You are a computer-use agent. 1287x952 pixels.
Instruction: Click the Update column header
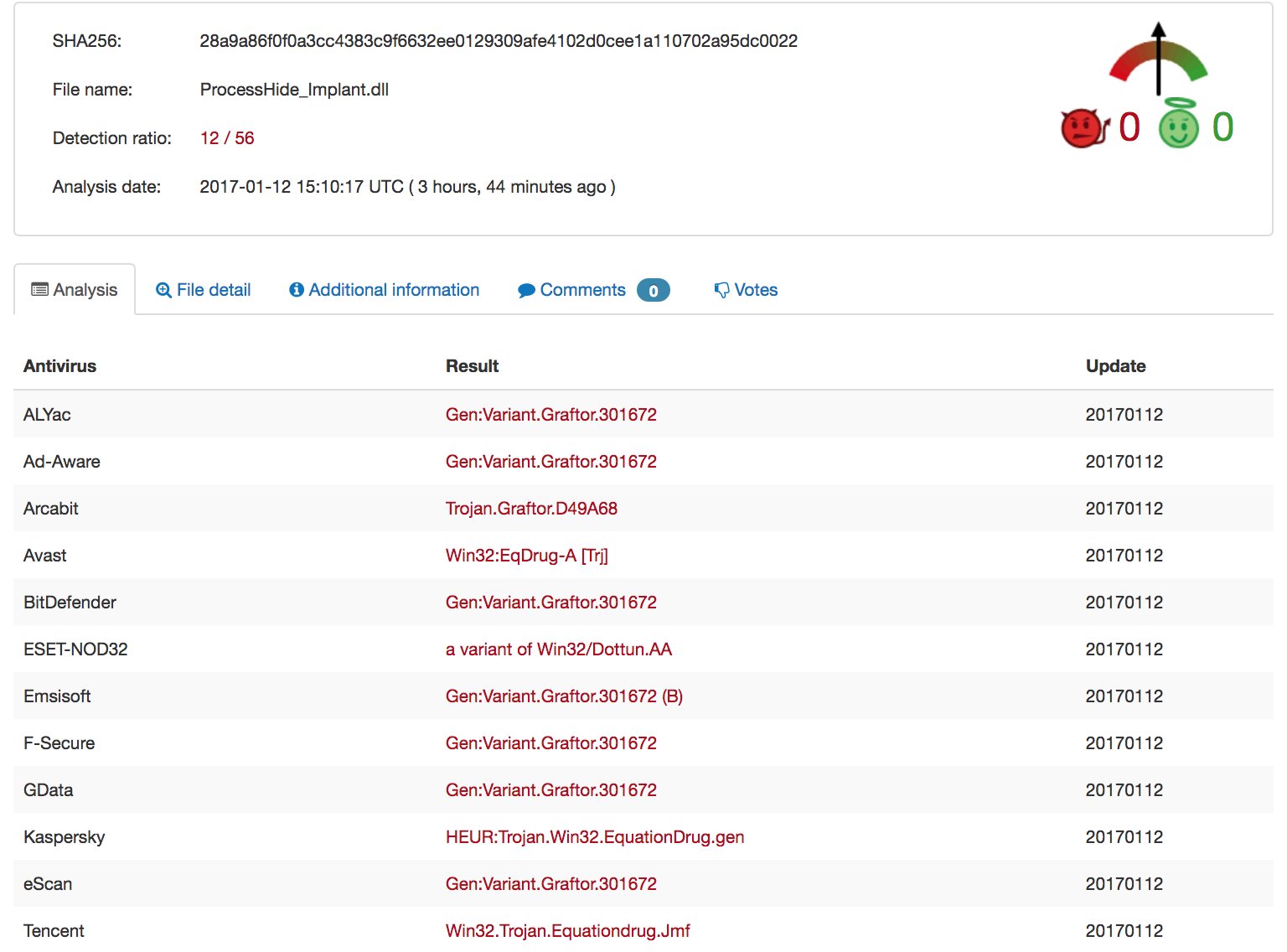coord(1115,366)
